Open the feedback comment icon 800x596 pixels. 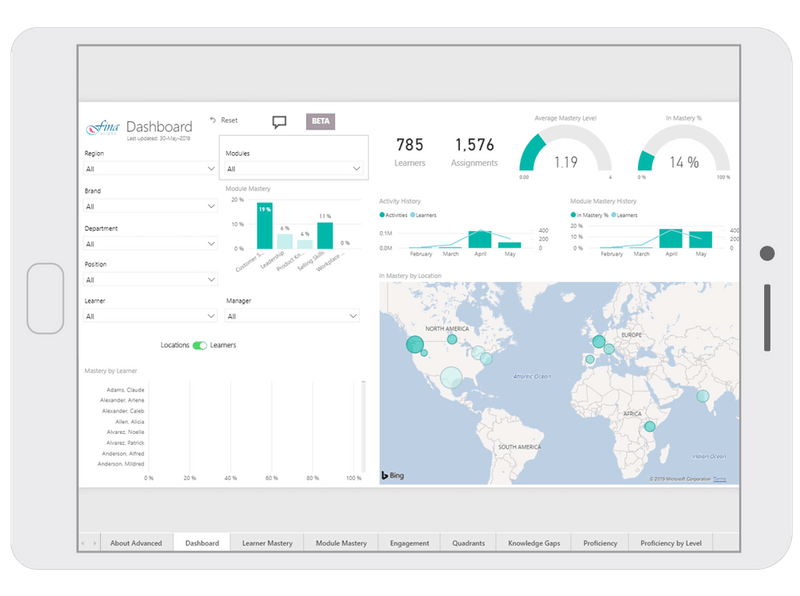coord(278,121)
